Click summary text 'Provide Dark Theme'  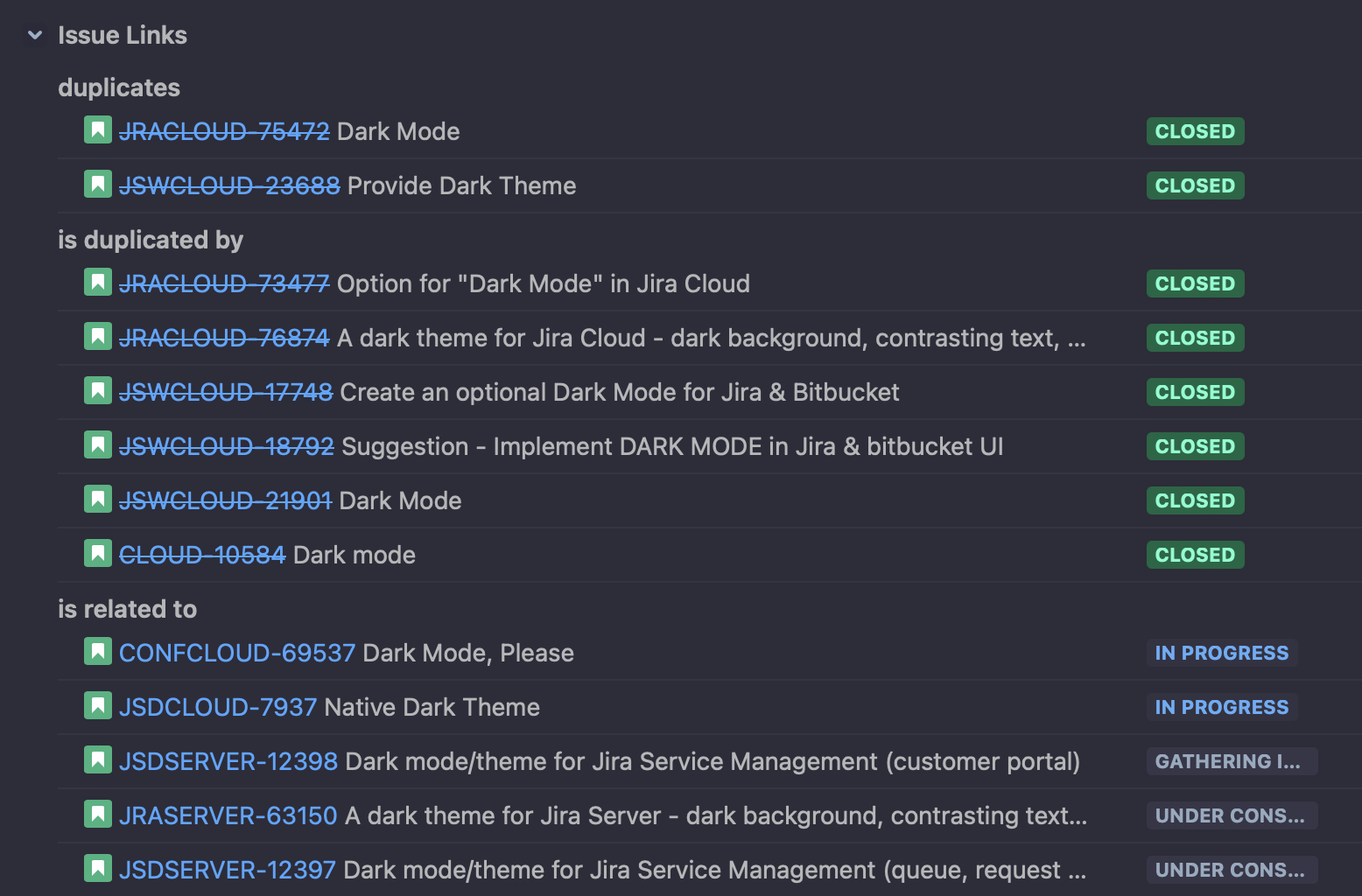coord(462,185)
